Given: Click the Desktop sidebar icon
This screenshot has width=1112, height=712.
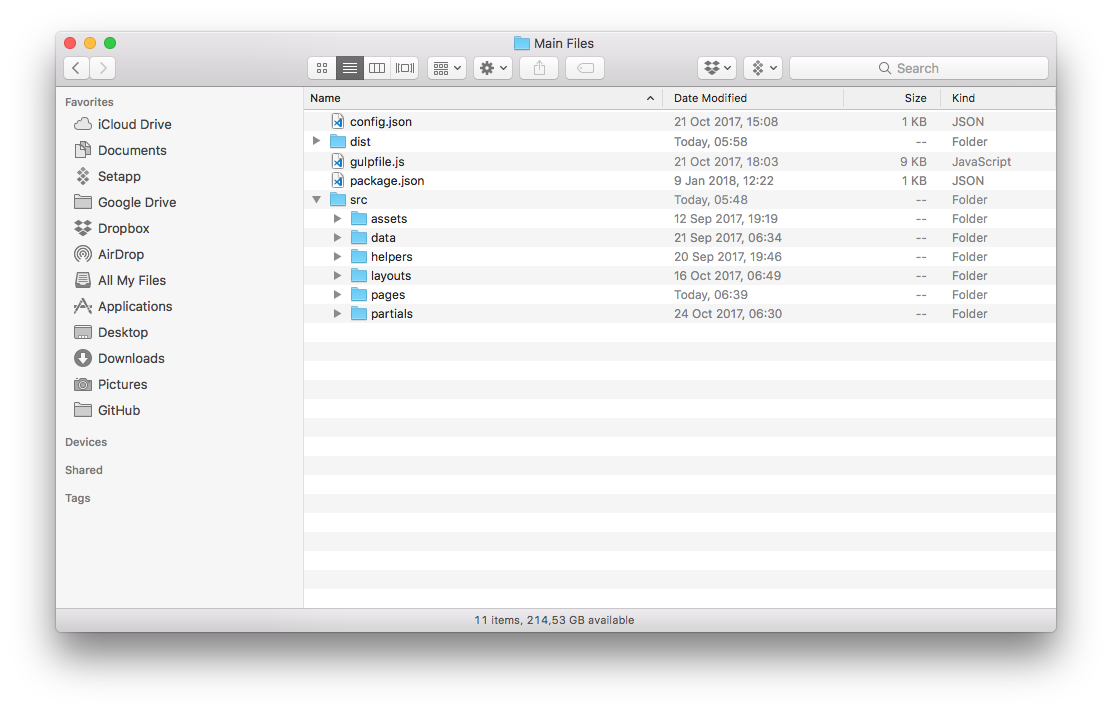Looking at the screenshot, I should (83, 332).
